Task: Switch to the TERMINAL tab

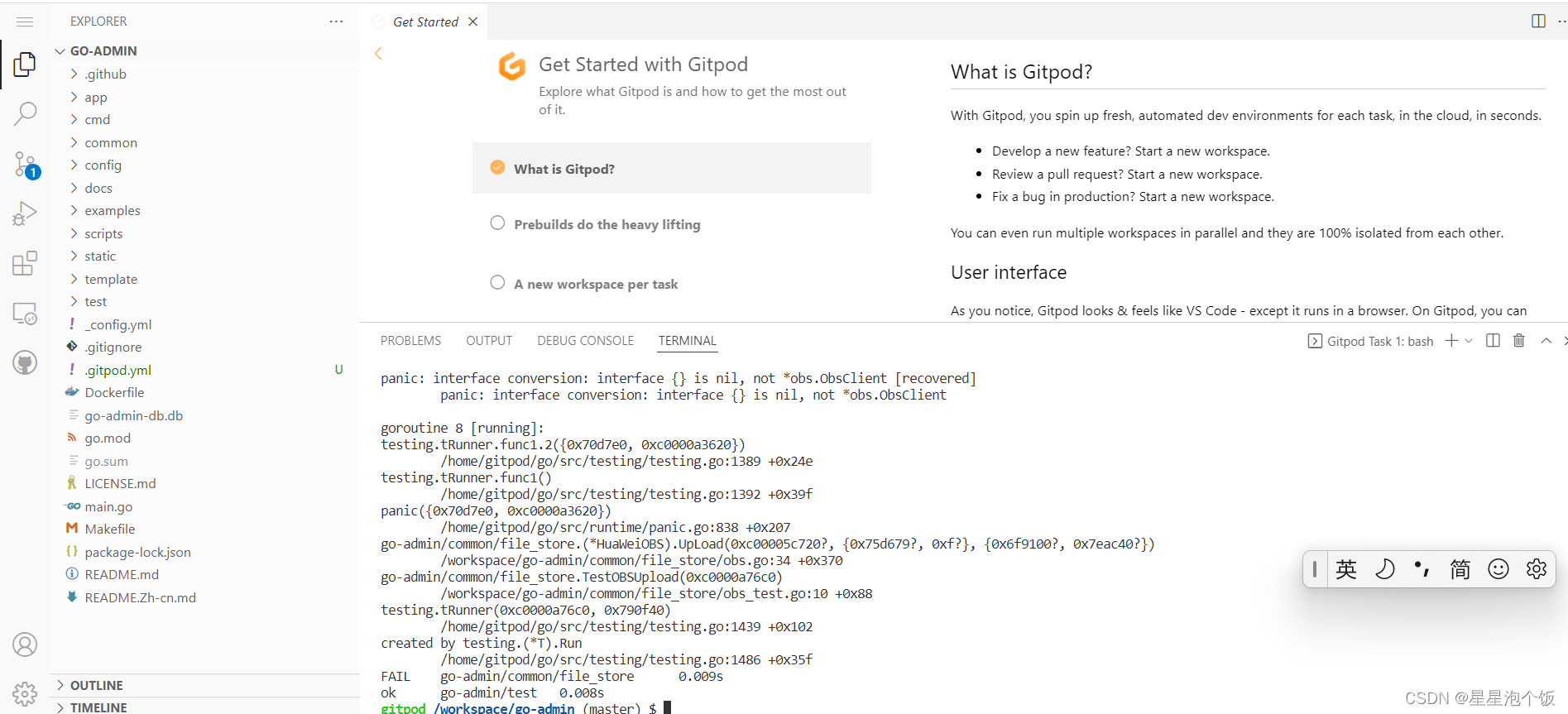Action: [687, 341]
